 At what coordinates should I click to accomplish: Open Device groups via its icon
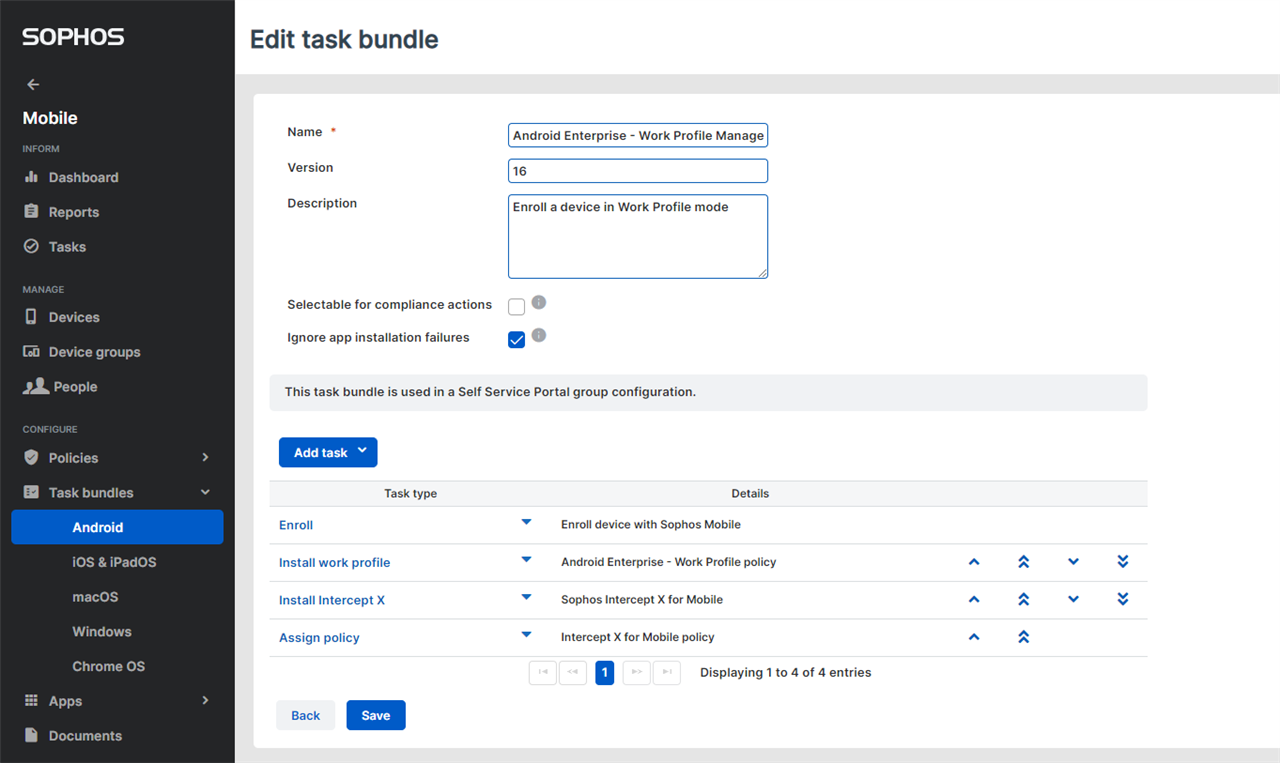31,352
